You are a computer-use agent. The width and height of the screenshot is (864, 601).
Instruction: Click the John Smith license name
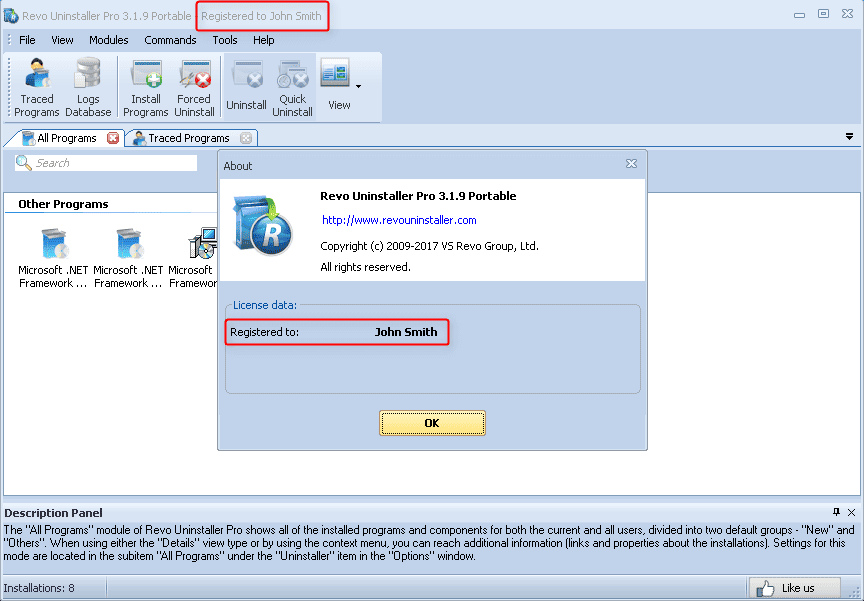[x=406, y=332]
